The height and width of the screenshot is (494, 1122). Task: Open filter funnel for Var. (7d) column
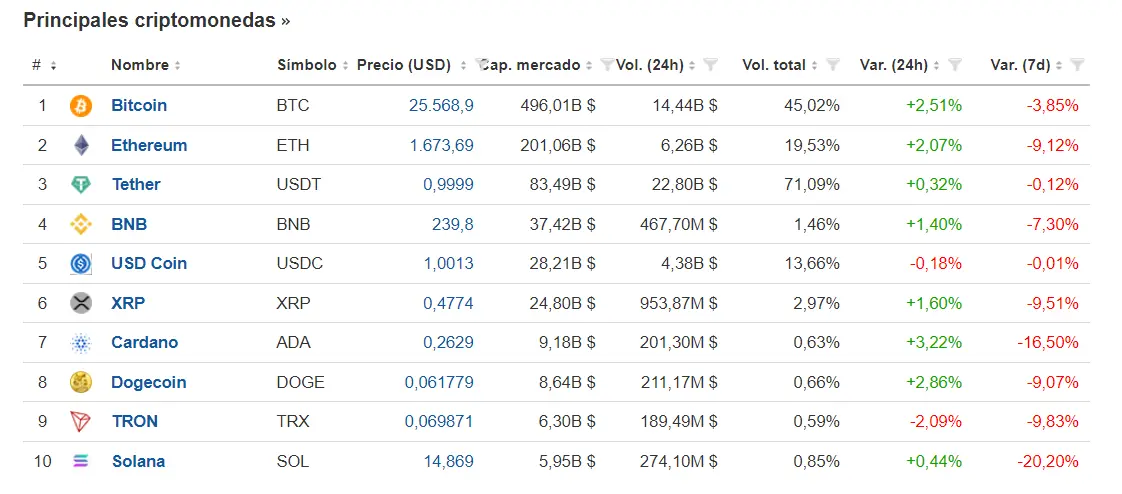[1078, 65]
